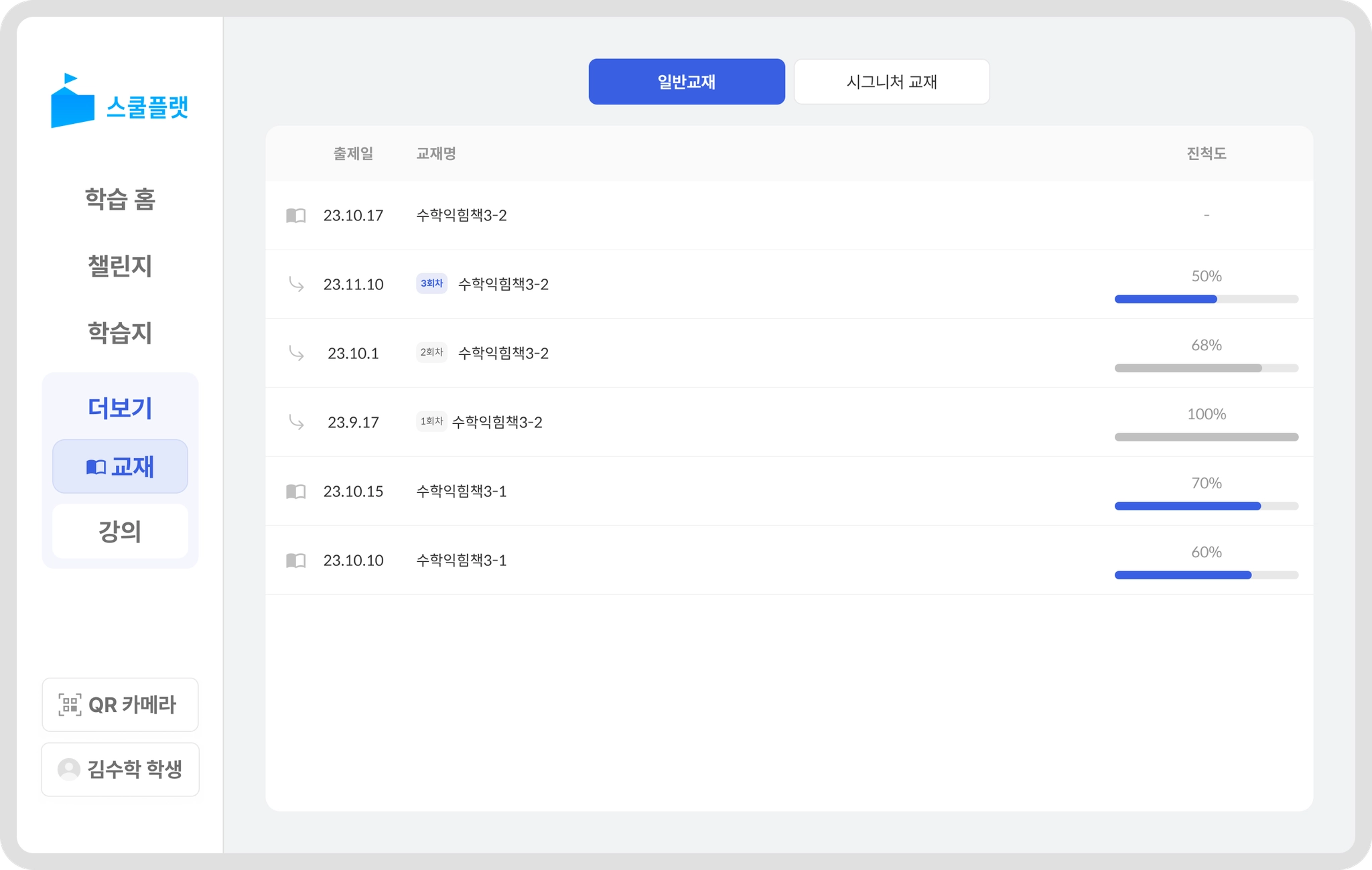This screenshot has width=1372, height=870.
Task: Go to the 챌린지 menu
Action: click(x=120, y=267)
